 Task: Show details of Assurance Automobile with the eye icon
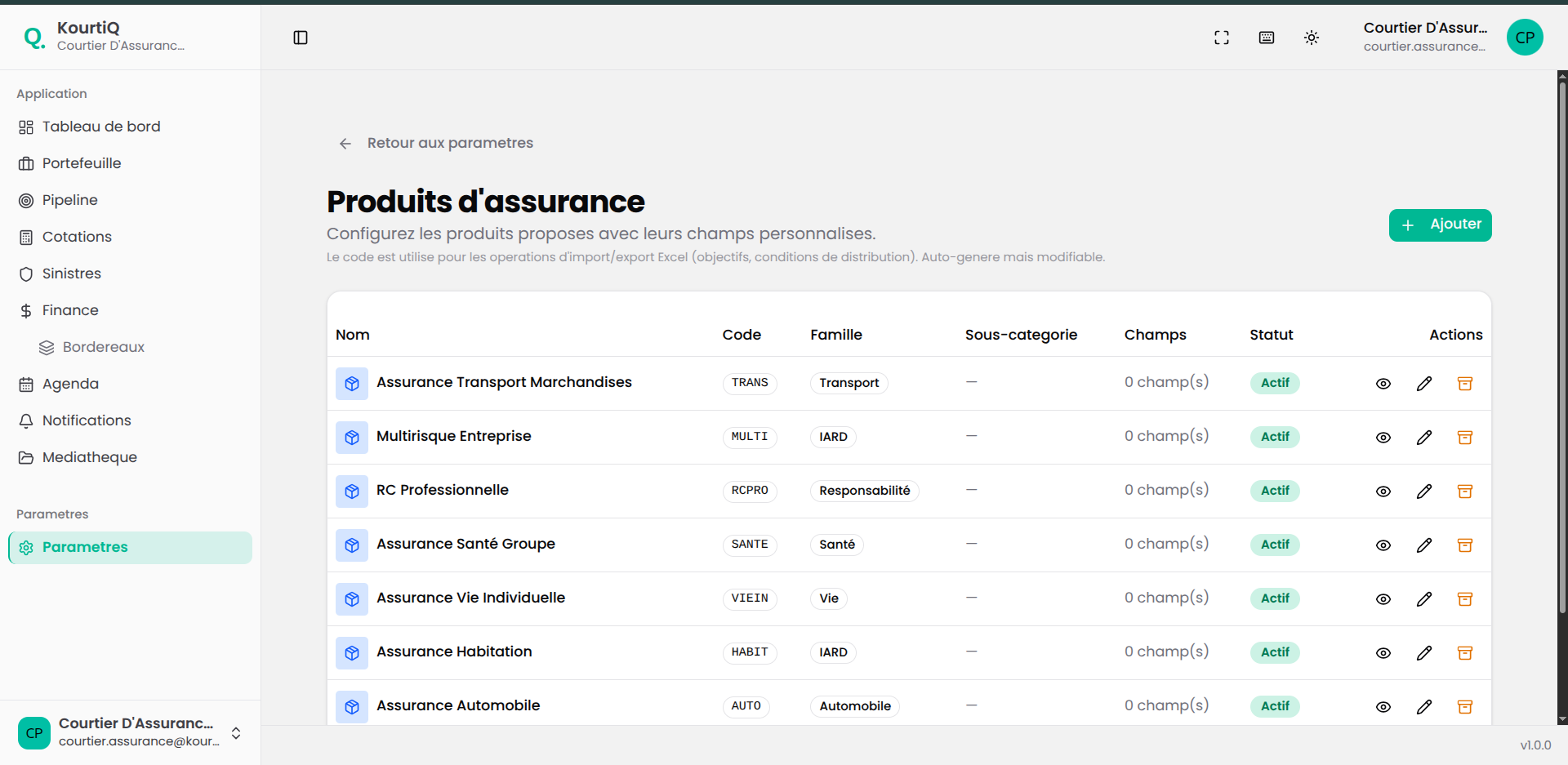1383,707
